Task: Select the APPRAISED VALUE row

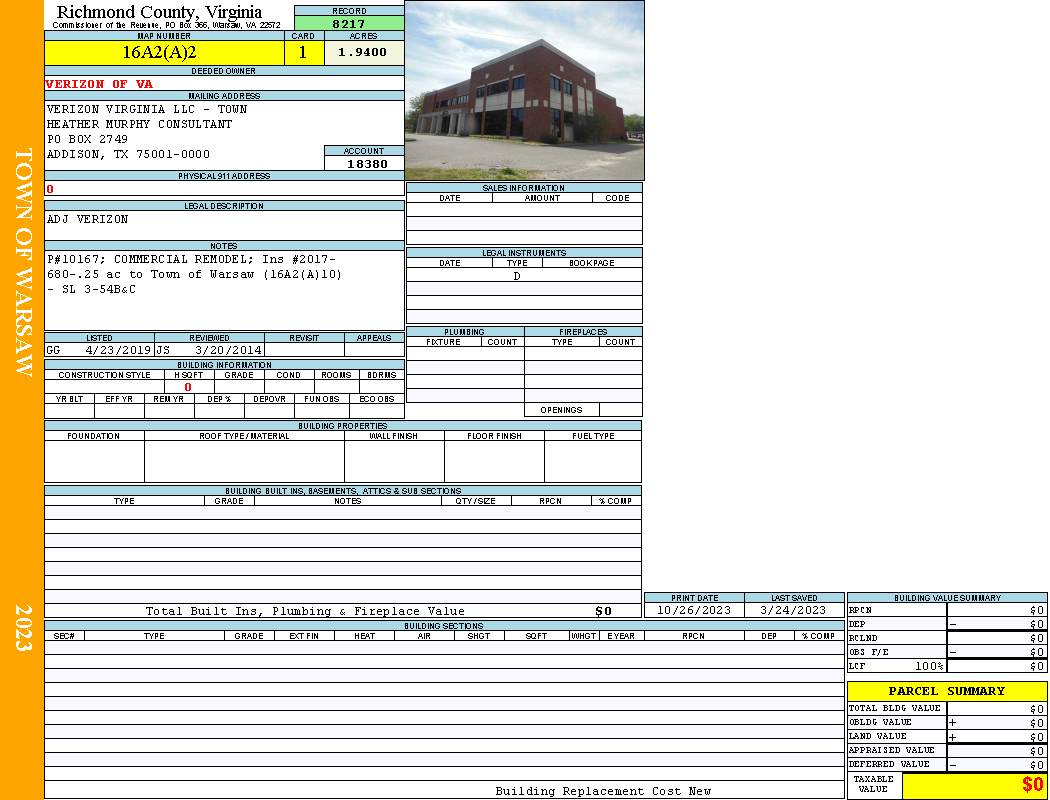Action: tap(947, 750)
